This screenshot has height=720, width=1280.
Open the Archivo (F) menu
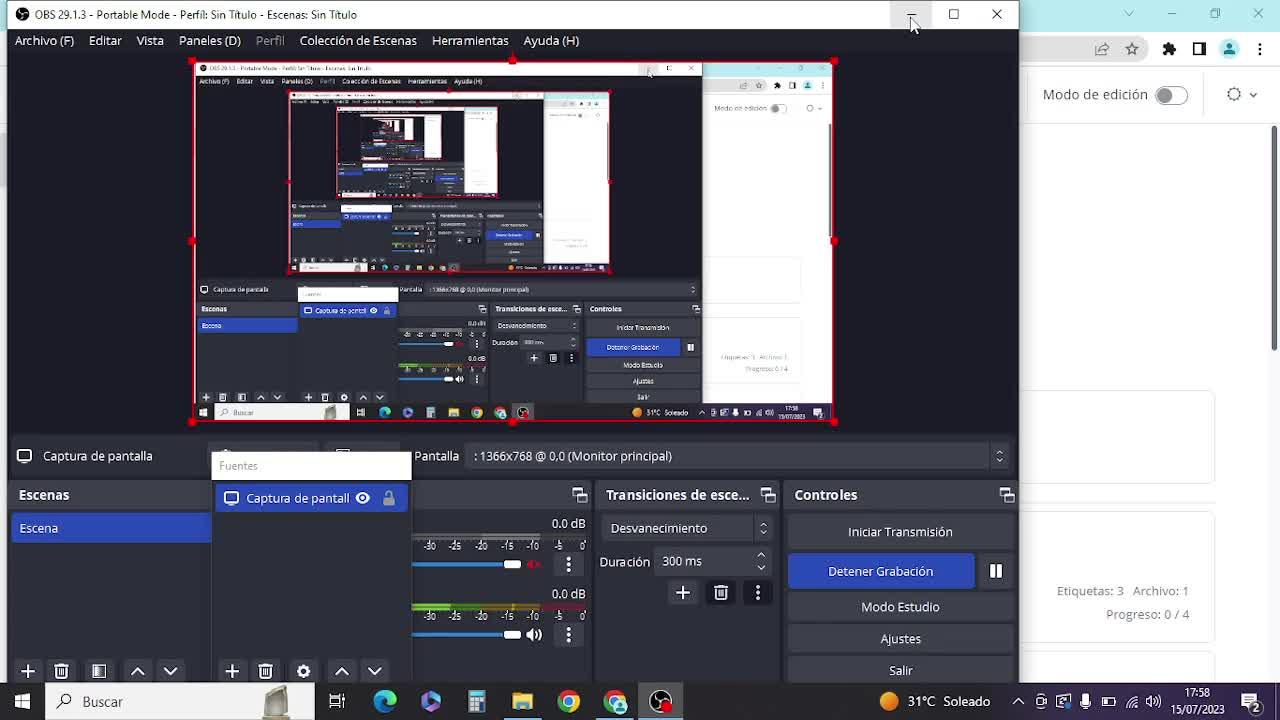pos(44,41)
